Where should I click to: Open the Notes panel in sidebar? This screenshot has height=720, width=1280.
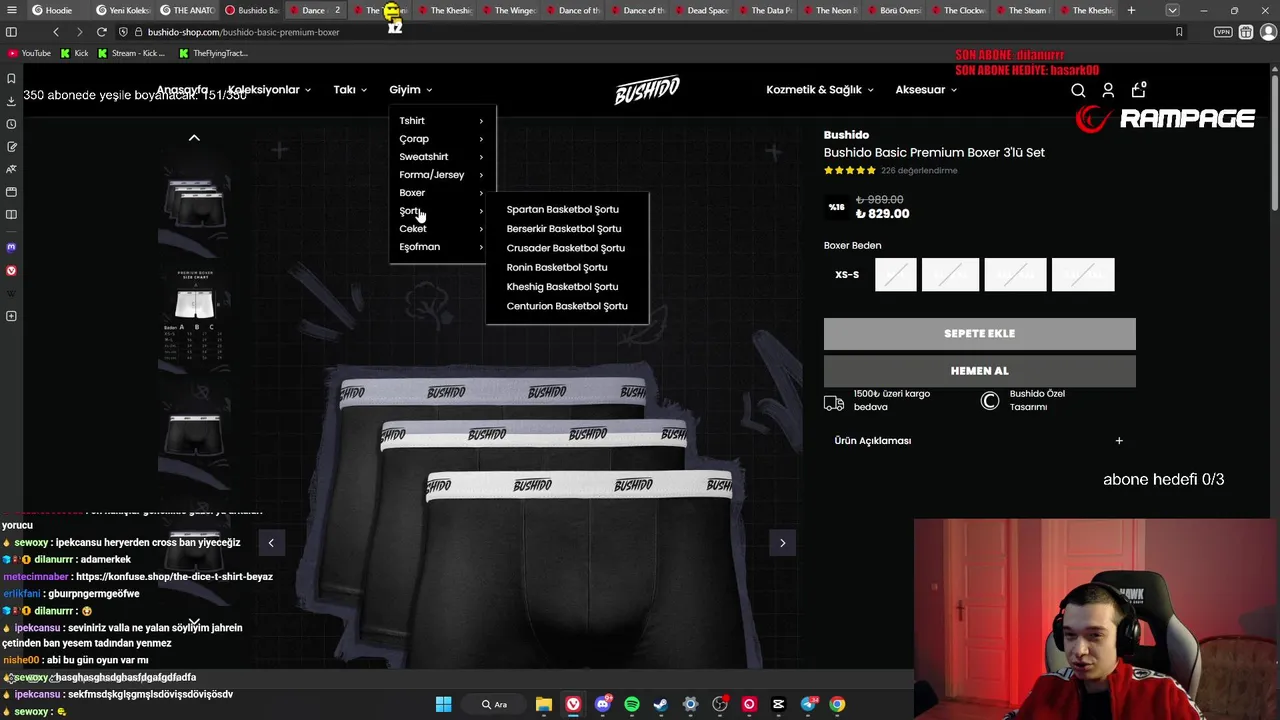(x=11, y=147)
